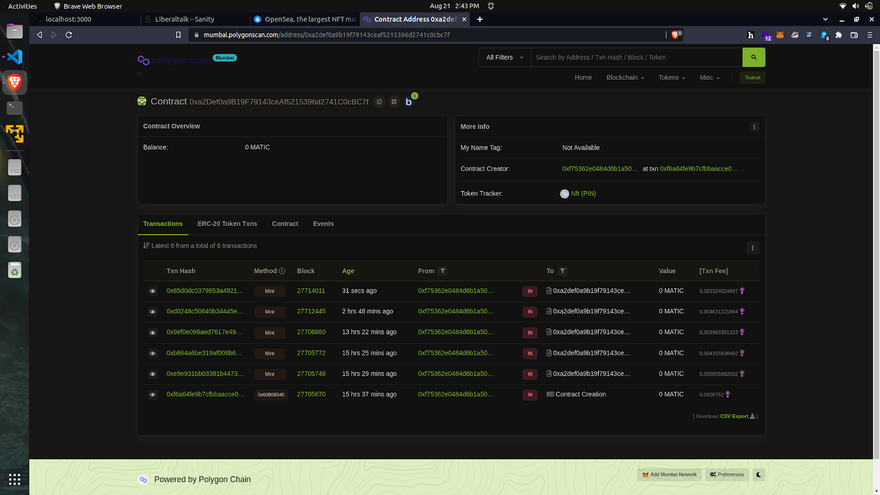The height and width of the screenshot is (495, 880).
Task: Open the All Filters search dropdown
Action: (503, 57)
